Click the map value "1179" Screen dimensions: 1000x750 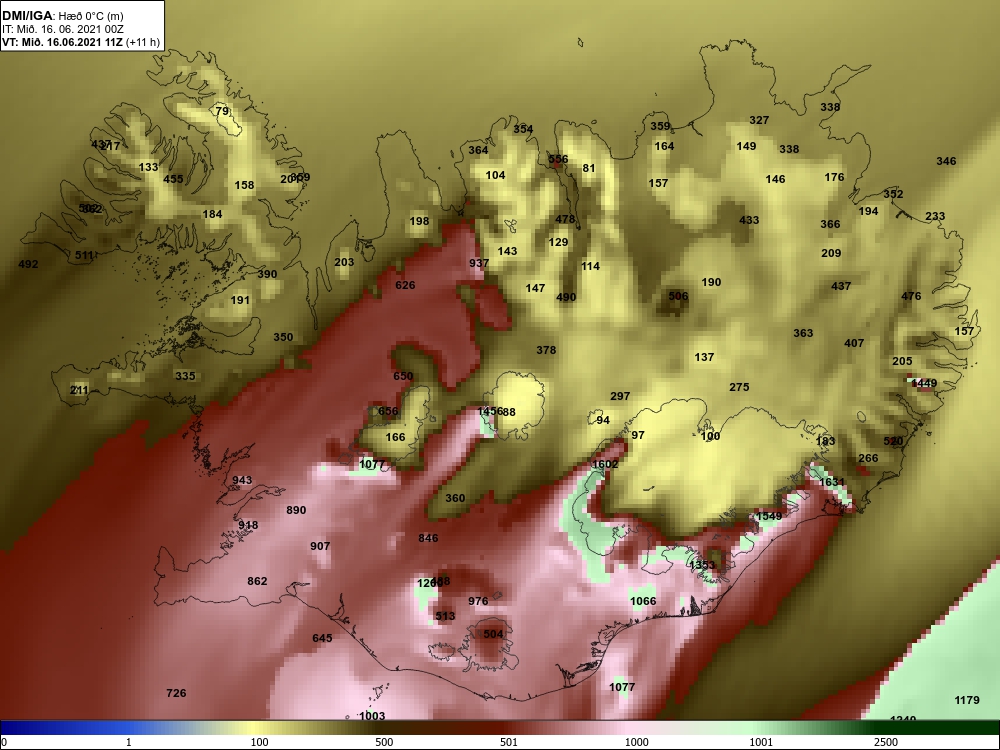(967, 700)
